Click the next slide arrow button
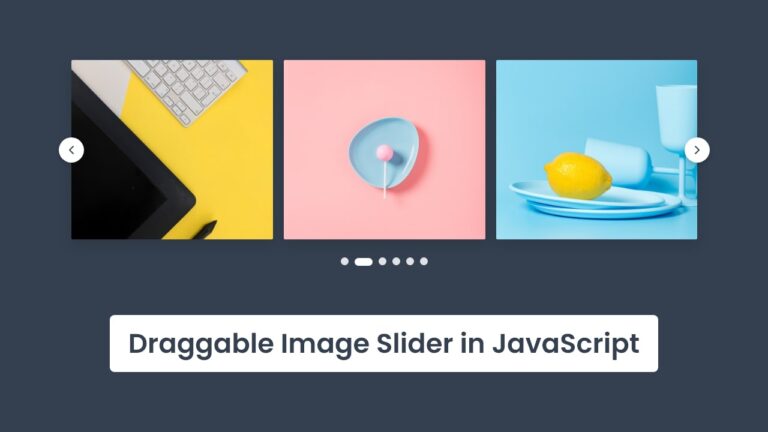The width and height of the screenshot is (768, 432). pos(697,150)
